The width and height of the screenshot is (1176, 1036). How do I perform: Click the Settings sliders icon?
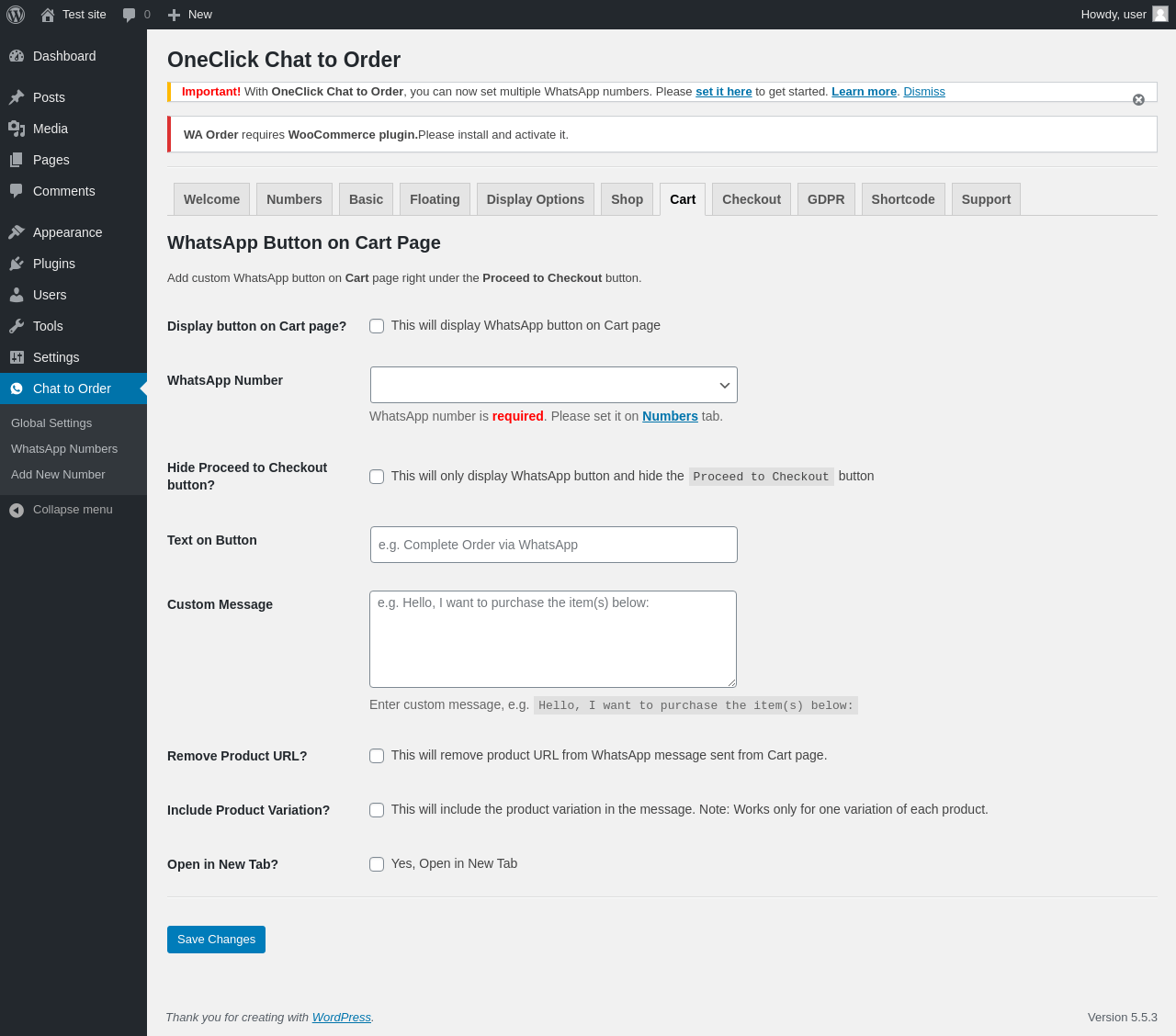[x=17, y=357]
